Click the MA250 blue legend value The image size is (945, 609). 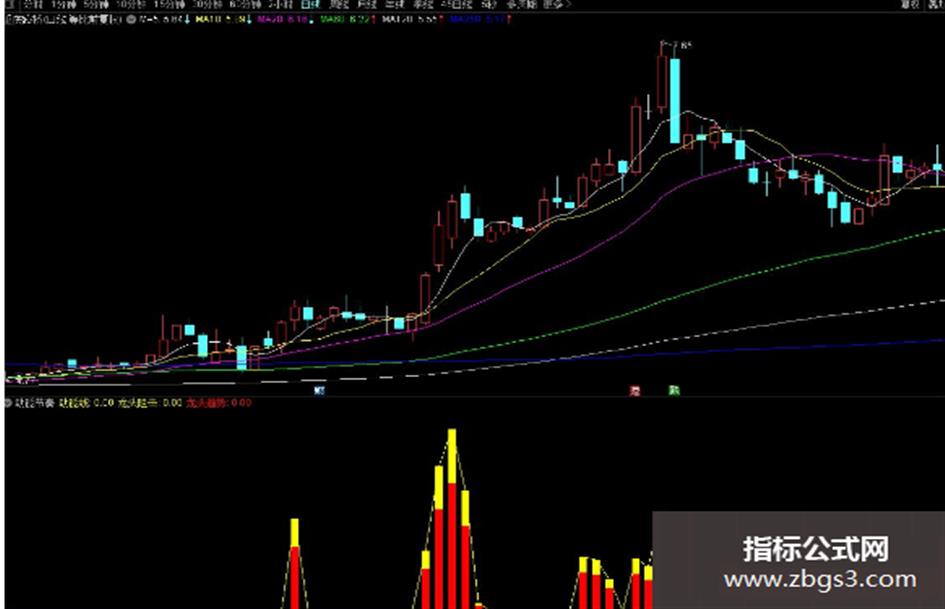478,19
